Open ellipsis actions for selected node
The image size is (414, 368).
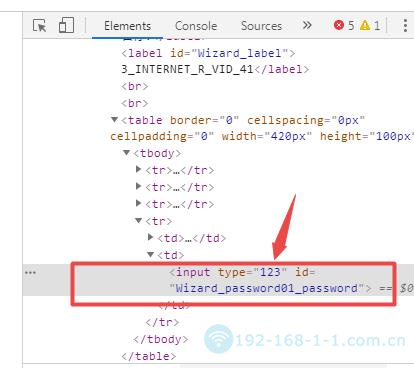30,273
